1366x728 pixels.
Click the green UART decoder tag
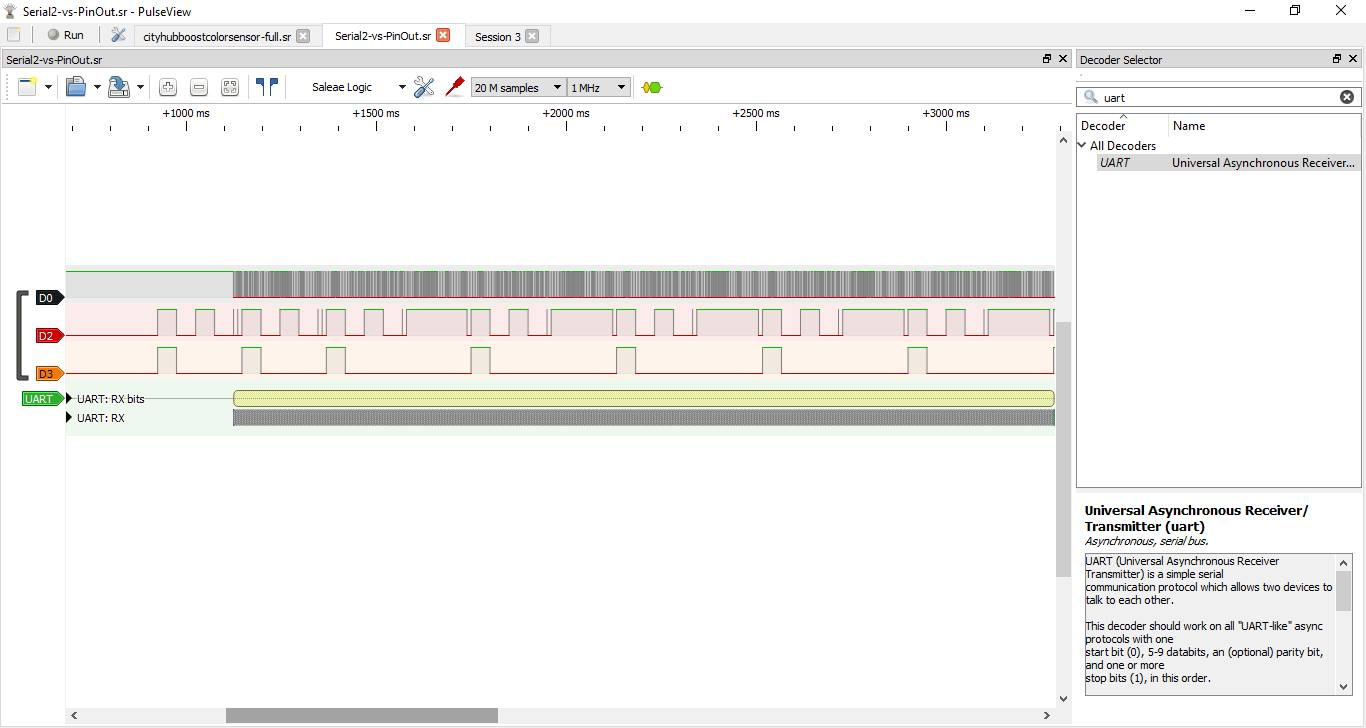[x=39, y=398]
